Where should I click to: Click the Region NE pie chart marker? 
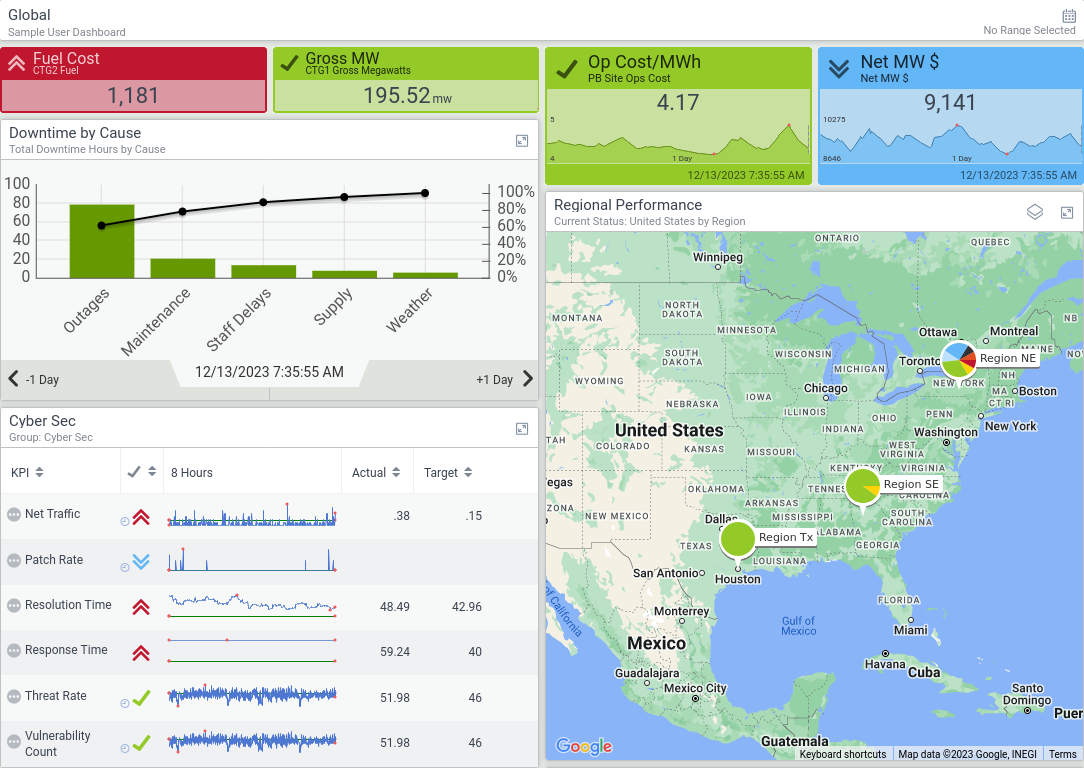(x=958, y=360)
